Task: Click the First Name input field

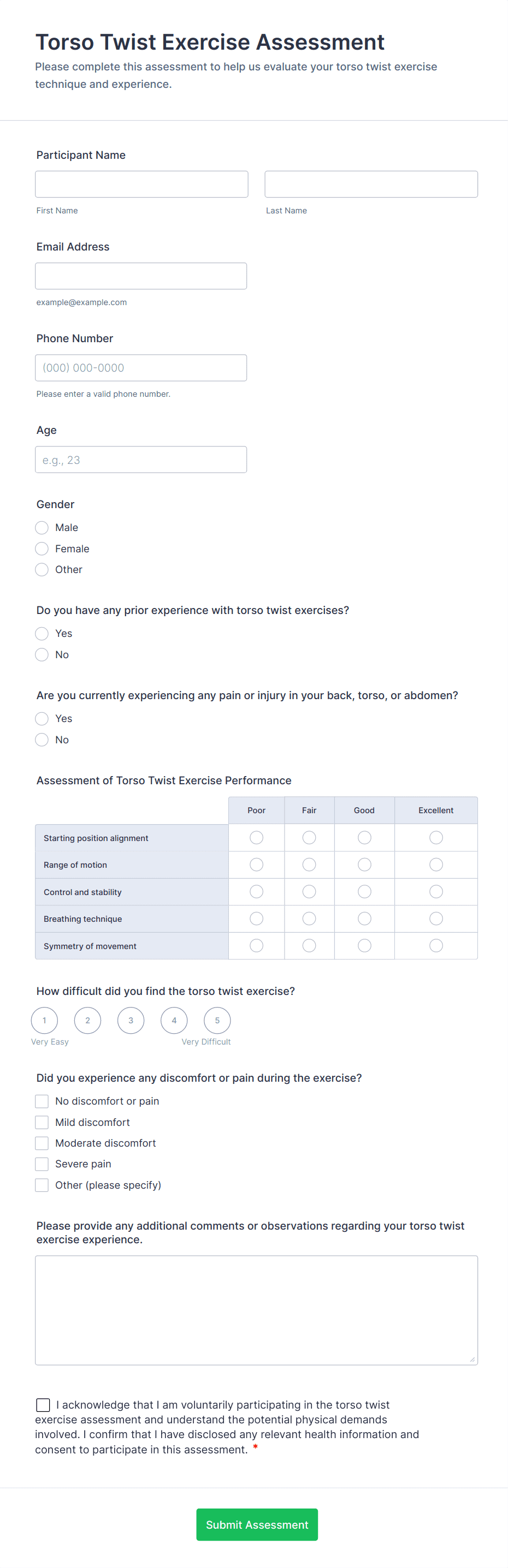Action: tap(141, 183)
